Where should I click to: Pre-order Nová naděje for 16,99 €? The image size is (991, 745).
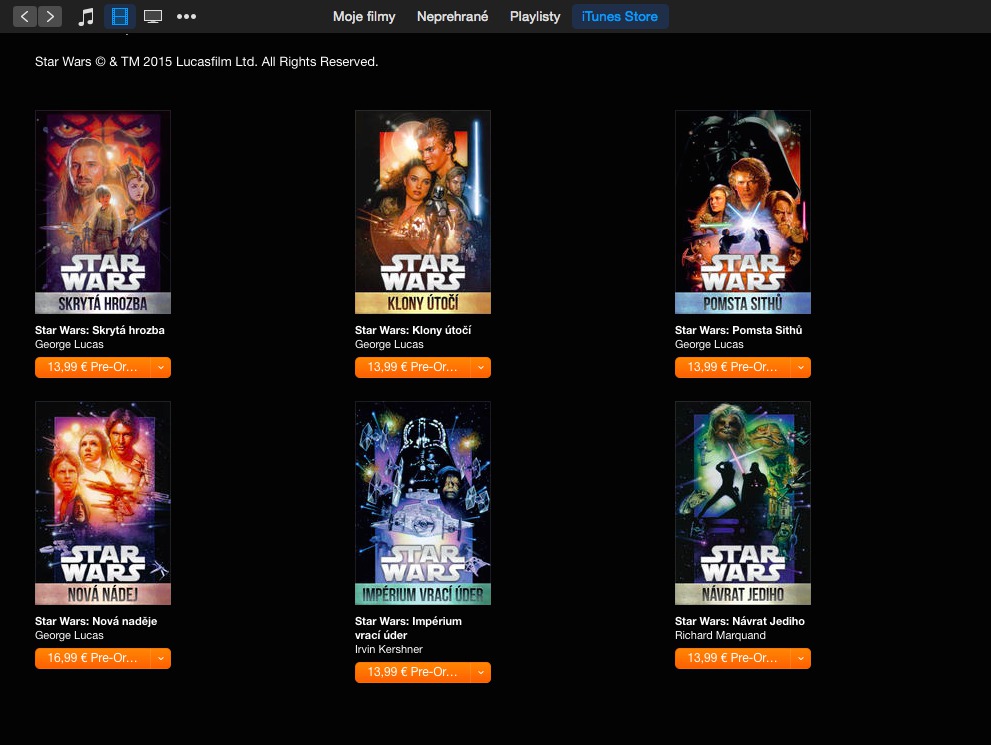coord(93,658)
